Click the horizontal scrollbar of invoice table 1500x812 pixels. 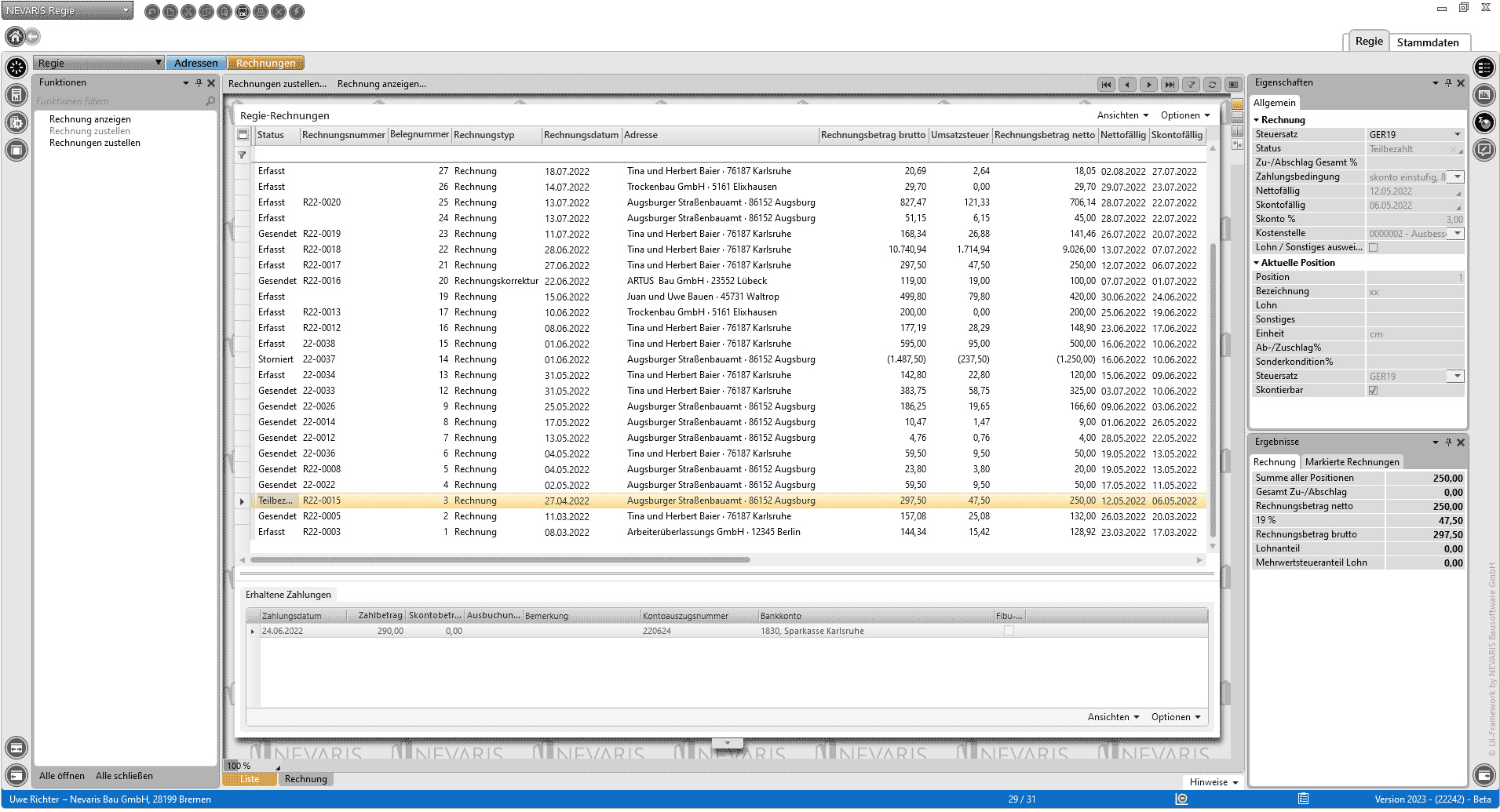point(500,560)
